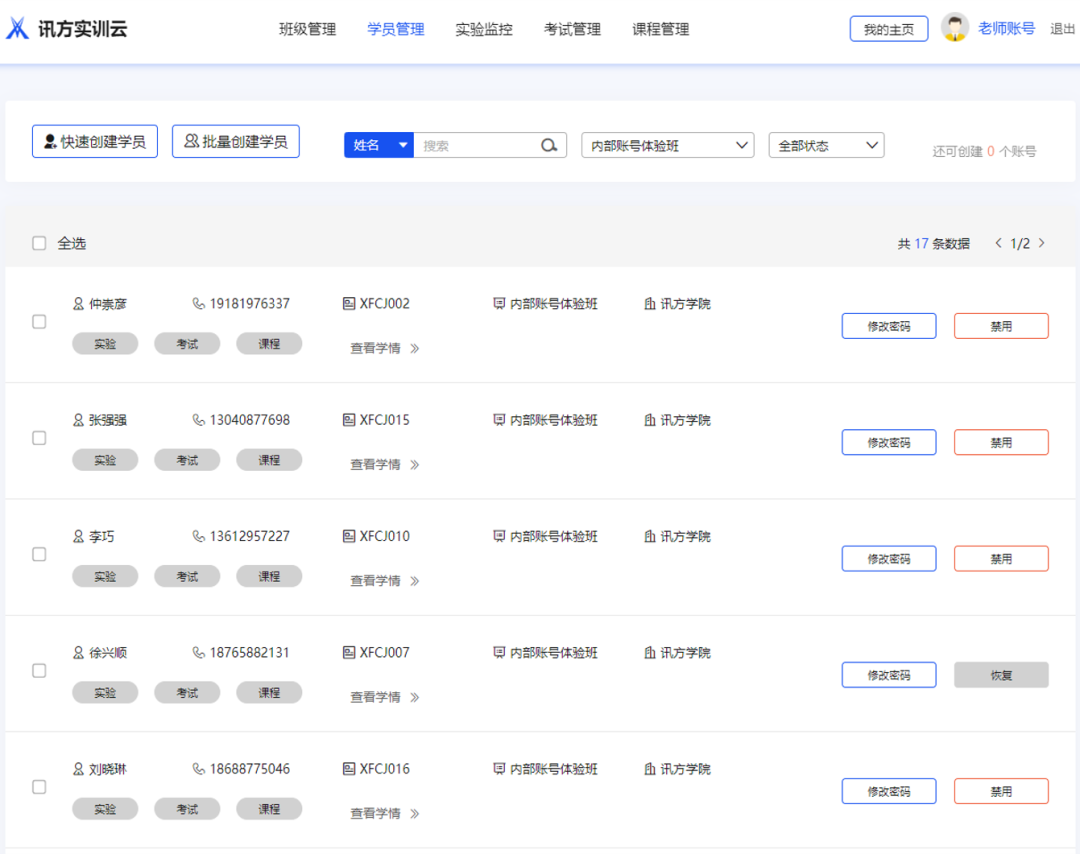This screenshot has width=1080, height=854.
Task: Open the teacher avatar icon top right
Action: click(x=955, y=27)
